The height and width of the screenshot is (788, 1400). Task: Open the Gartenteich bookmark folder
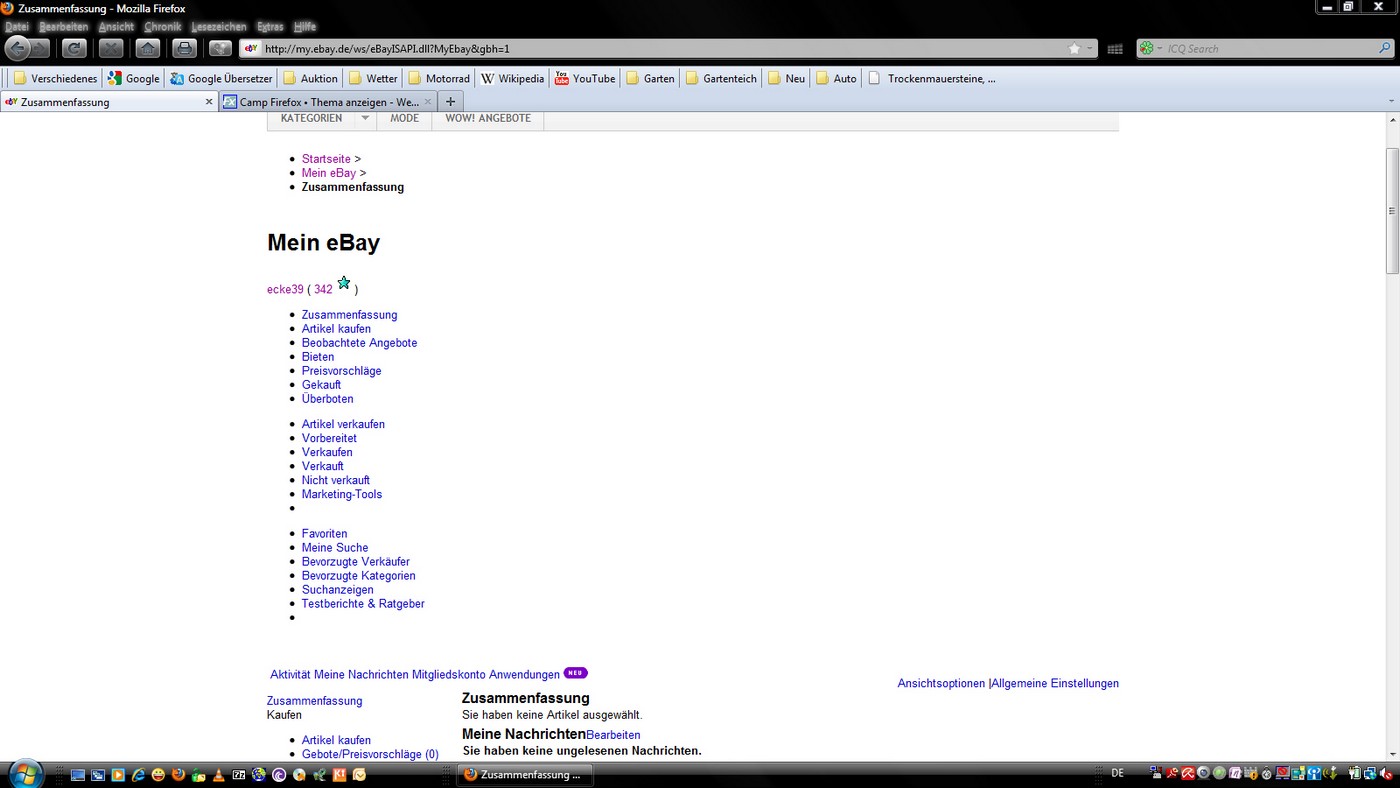[x=721, y=78]
